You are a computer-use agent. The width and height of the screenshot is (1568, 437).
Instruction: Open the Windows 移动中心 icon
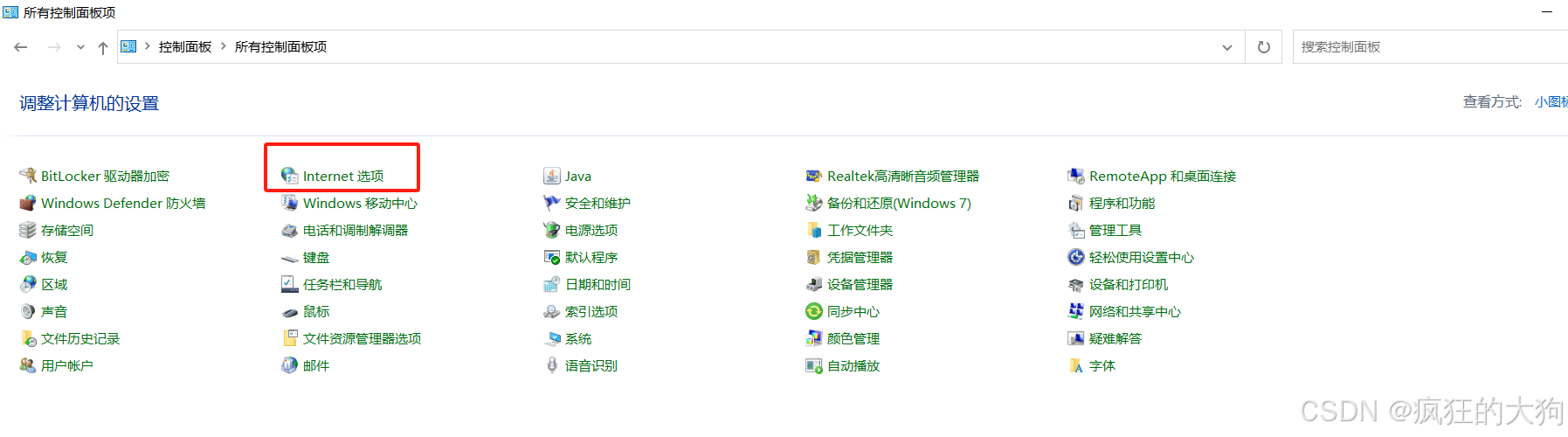290,203
